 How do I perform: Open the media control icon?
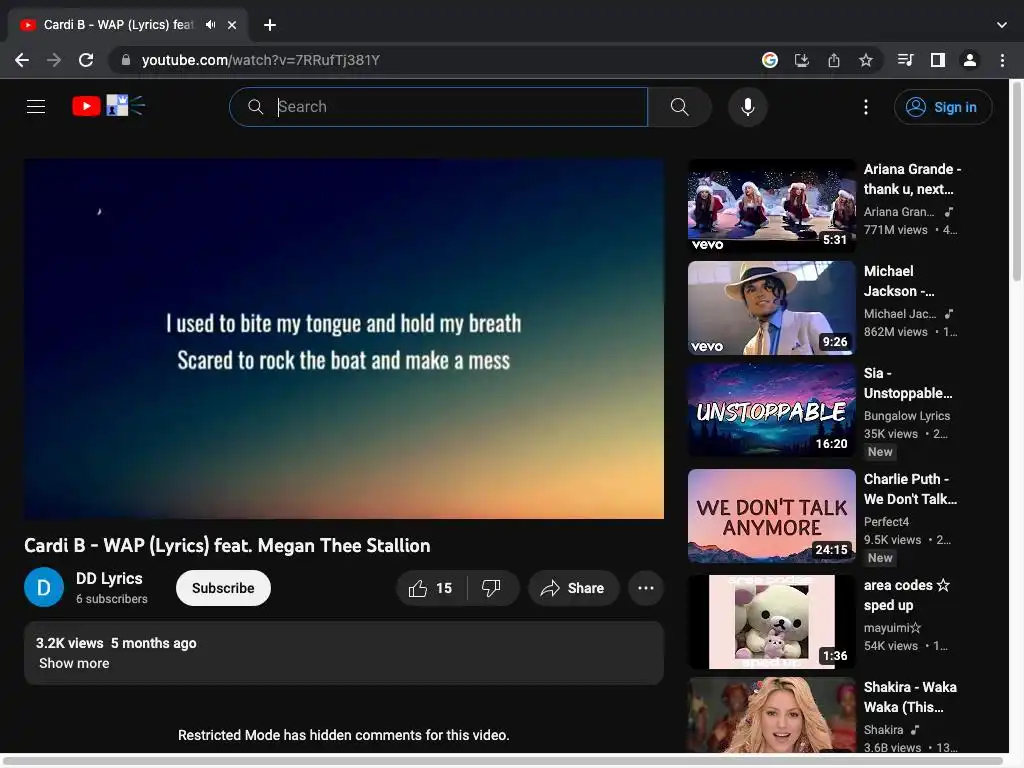click(x=905, y=60)
